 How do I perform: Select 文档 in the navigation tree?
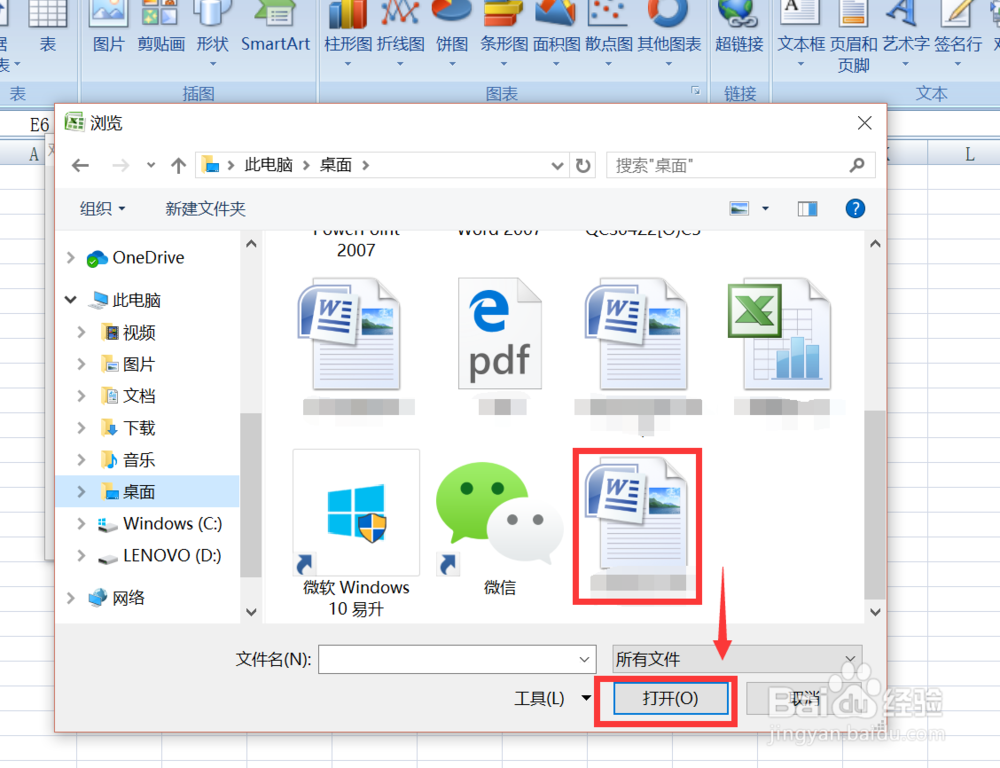[x=139, y=396]
